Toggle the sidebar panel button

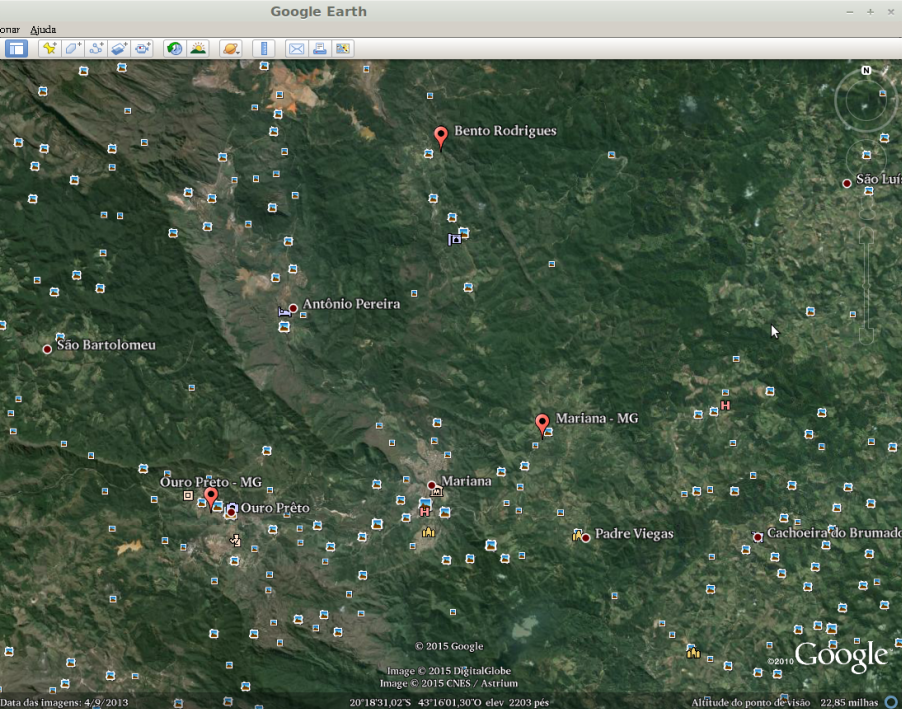tap(17, 48)
